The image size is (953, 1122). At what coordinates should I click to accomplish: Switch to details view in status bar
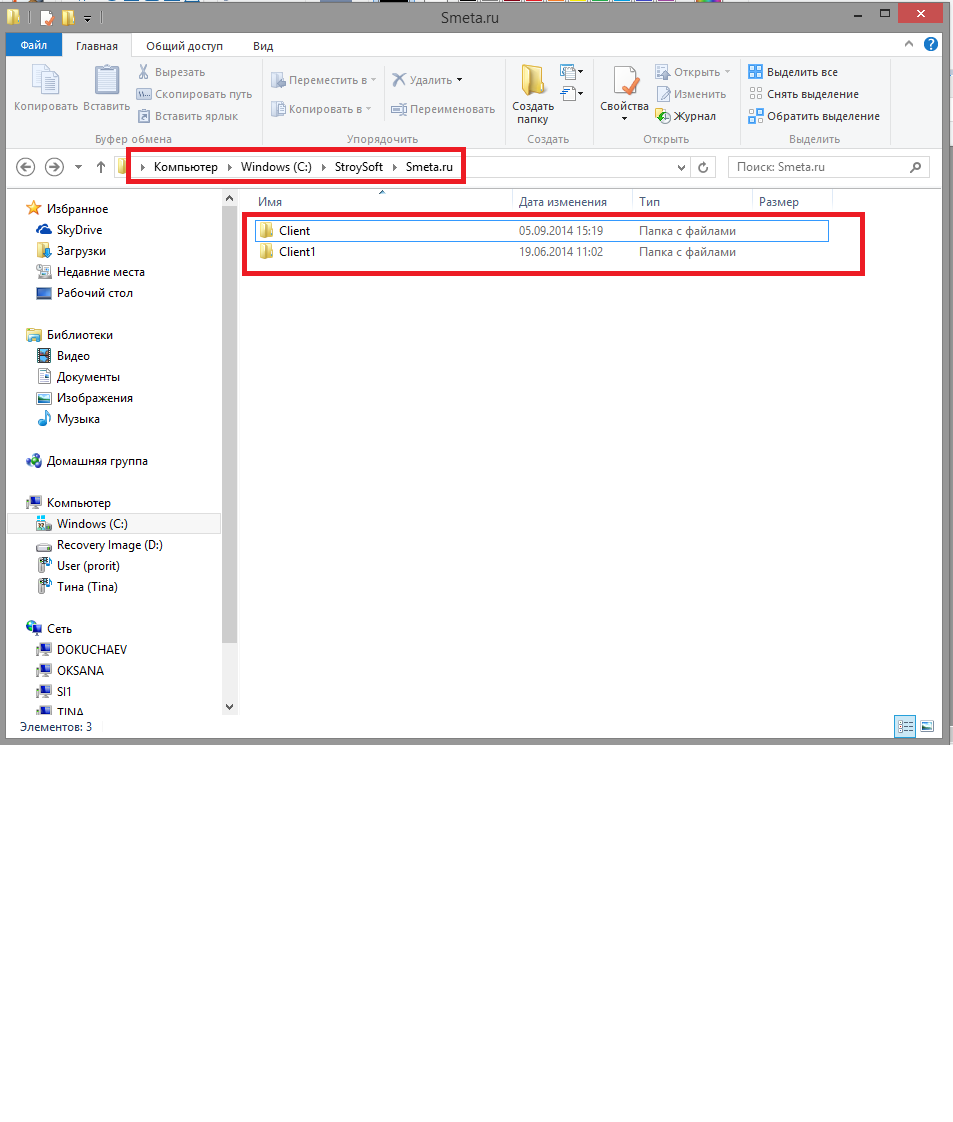[905, 727]
